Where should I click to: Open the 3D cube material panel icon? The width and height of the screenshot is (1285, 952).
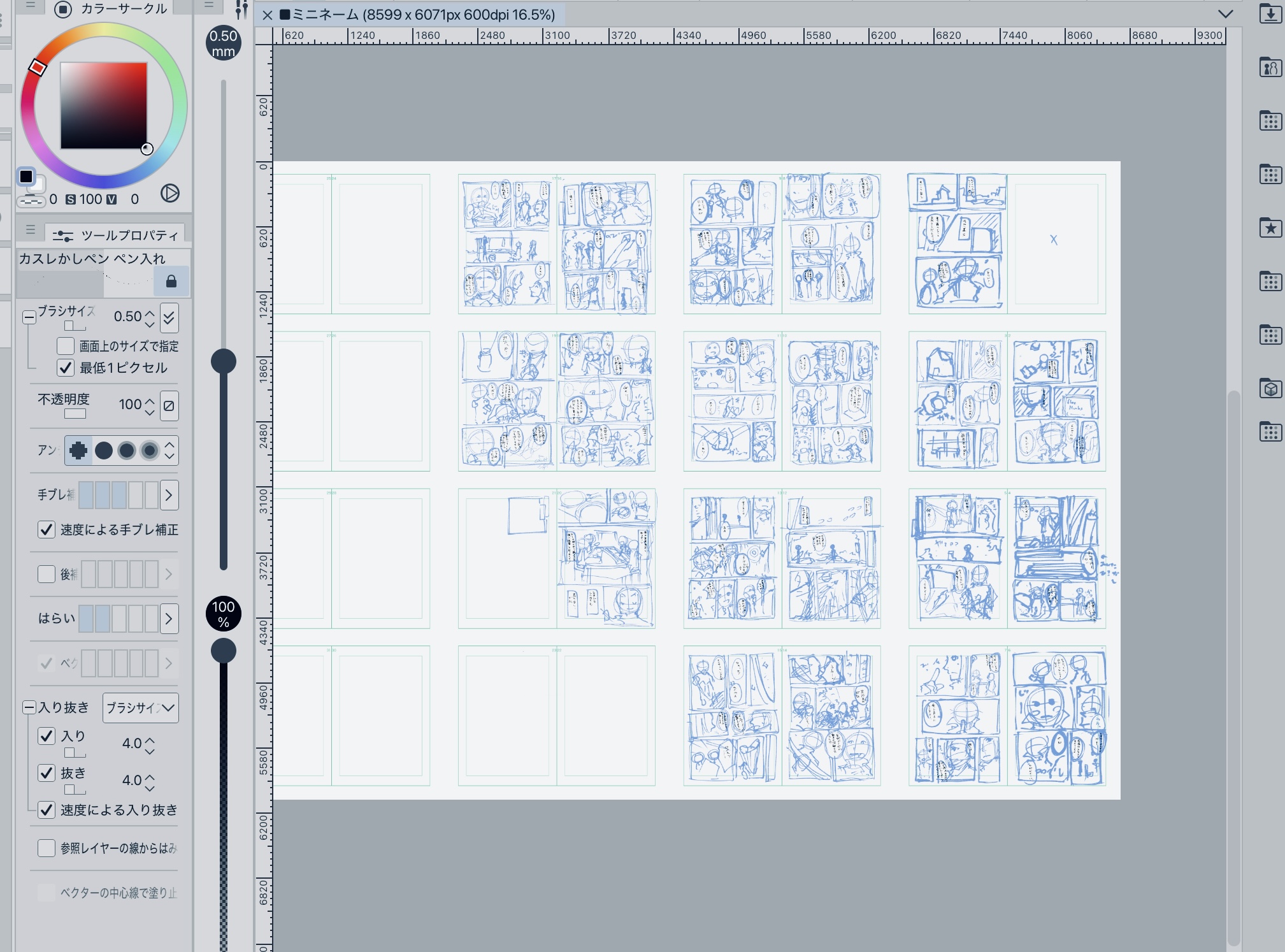point(1270,388)
